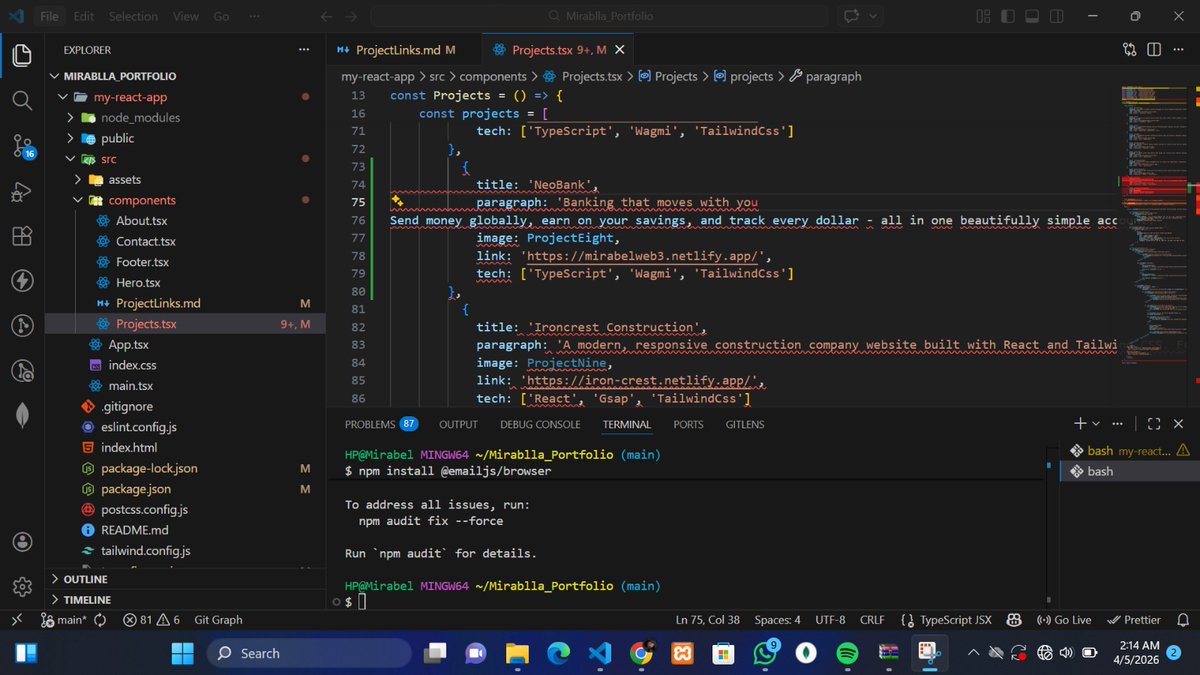Screen dimensions: 1200x675
Task: Open the Manage gear icon
Action: tap(22, 586)
